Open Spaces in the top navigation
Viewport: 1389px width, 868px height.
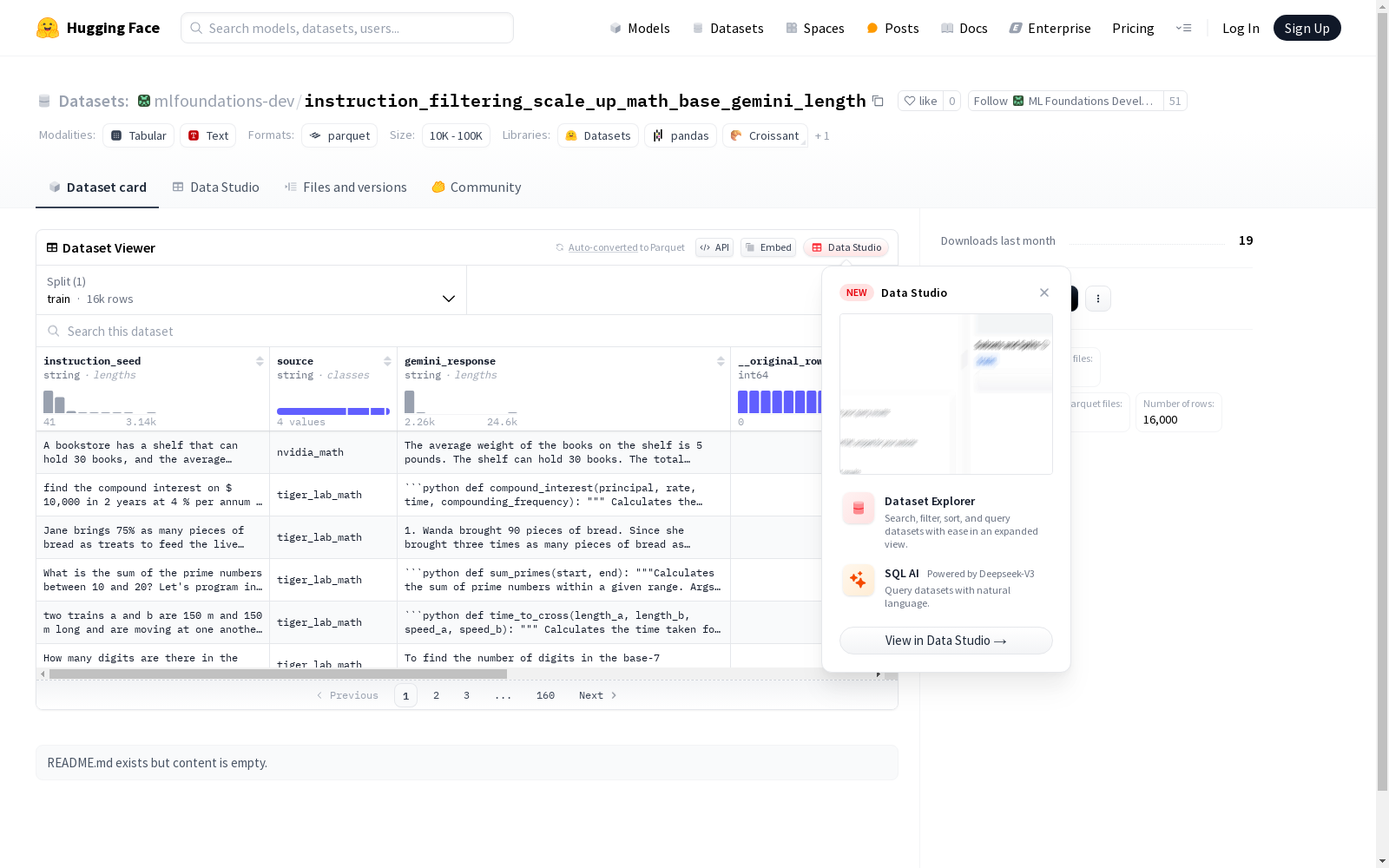814,28
